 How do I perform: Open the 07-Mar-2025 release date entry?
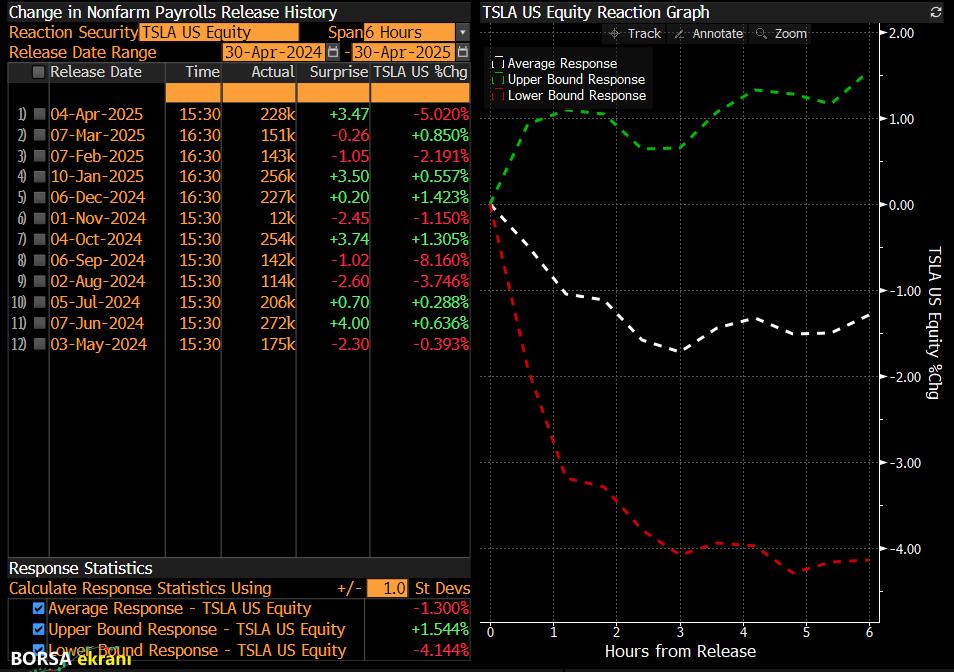pos(97,135)
